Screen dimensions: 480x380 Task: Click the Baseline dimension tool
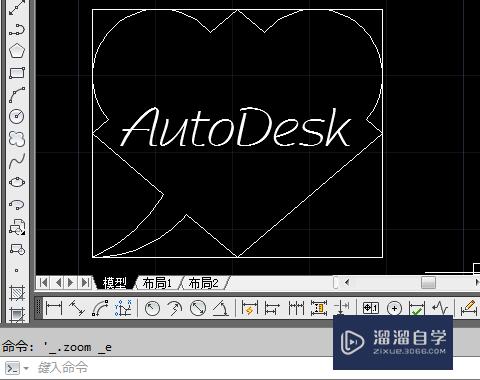point(272,308)
